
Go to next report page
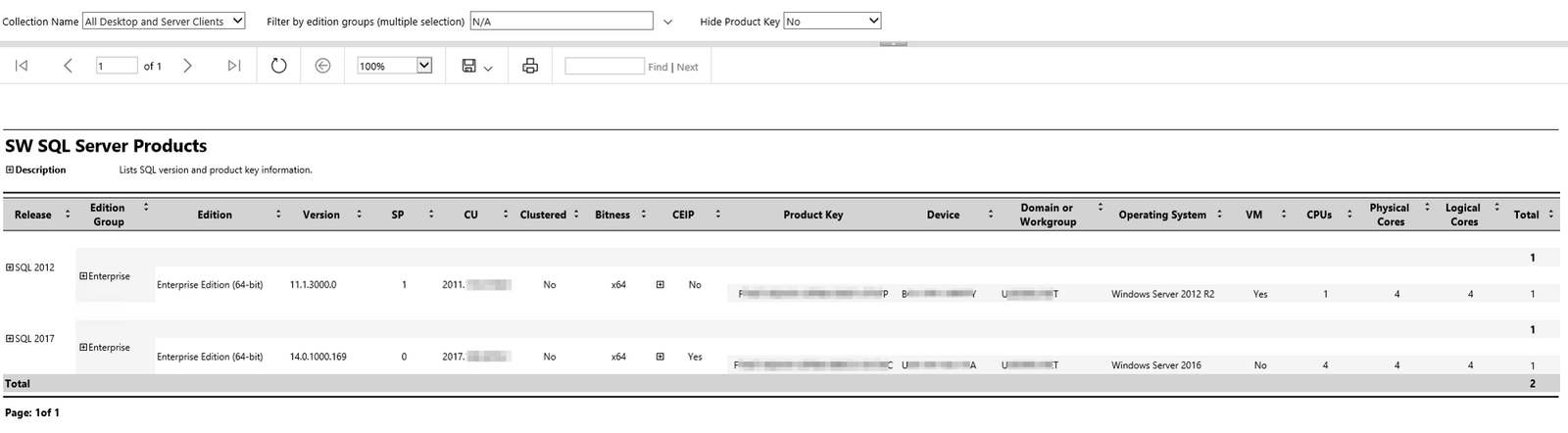coord(187,66)
